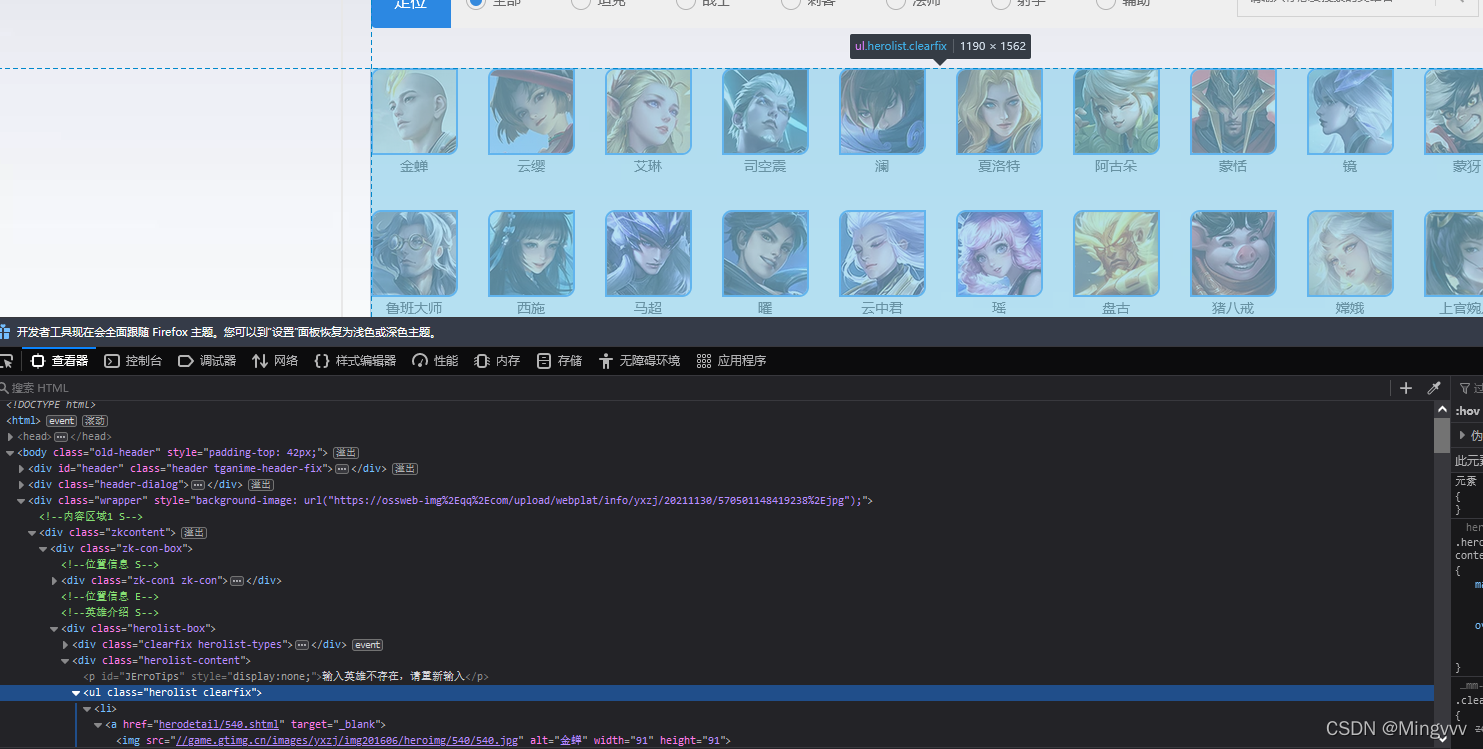Click the 搜索 HTML search field

point(694,388)
